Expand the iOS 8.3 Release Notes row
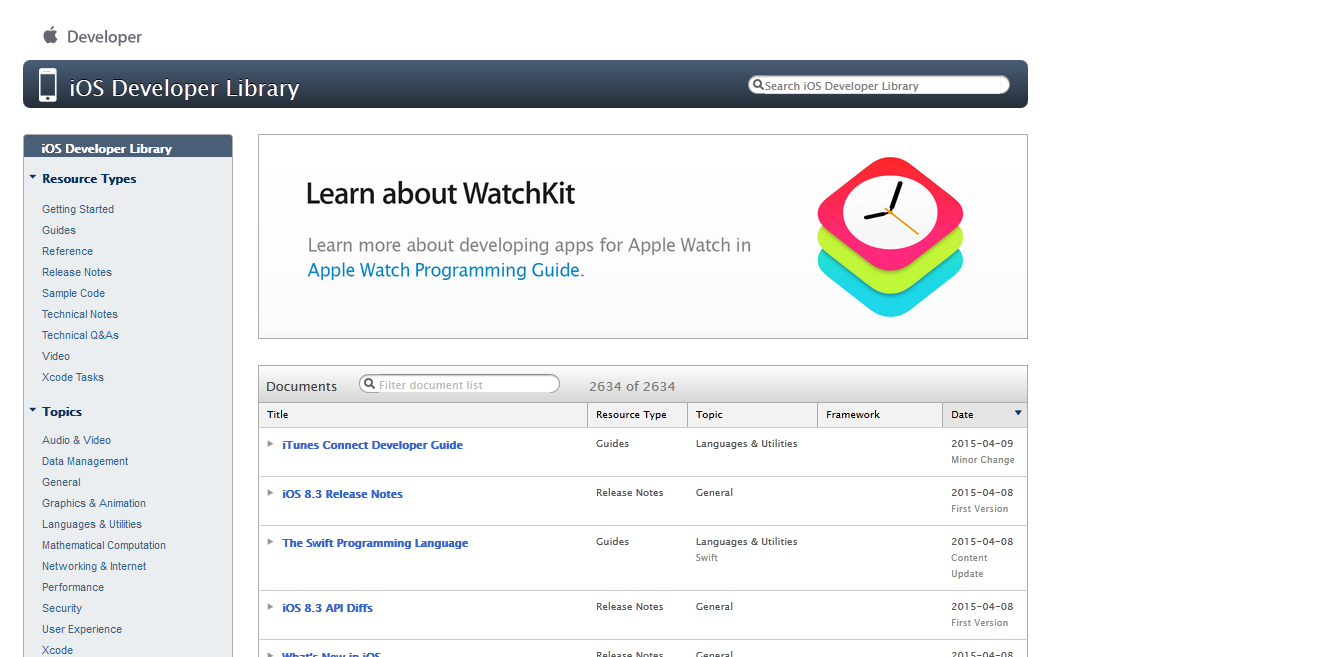Image resolution: width=1338 pixels, height=657 pixels. tap(270, 493)
